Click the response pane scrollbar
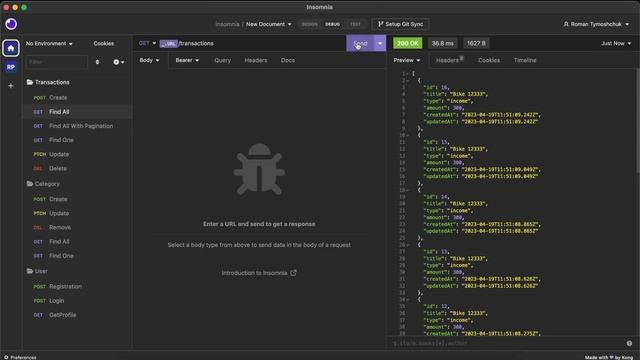This screenshot has height=360, width=640. click(638, 120)
